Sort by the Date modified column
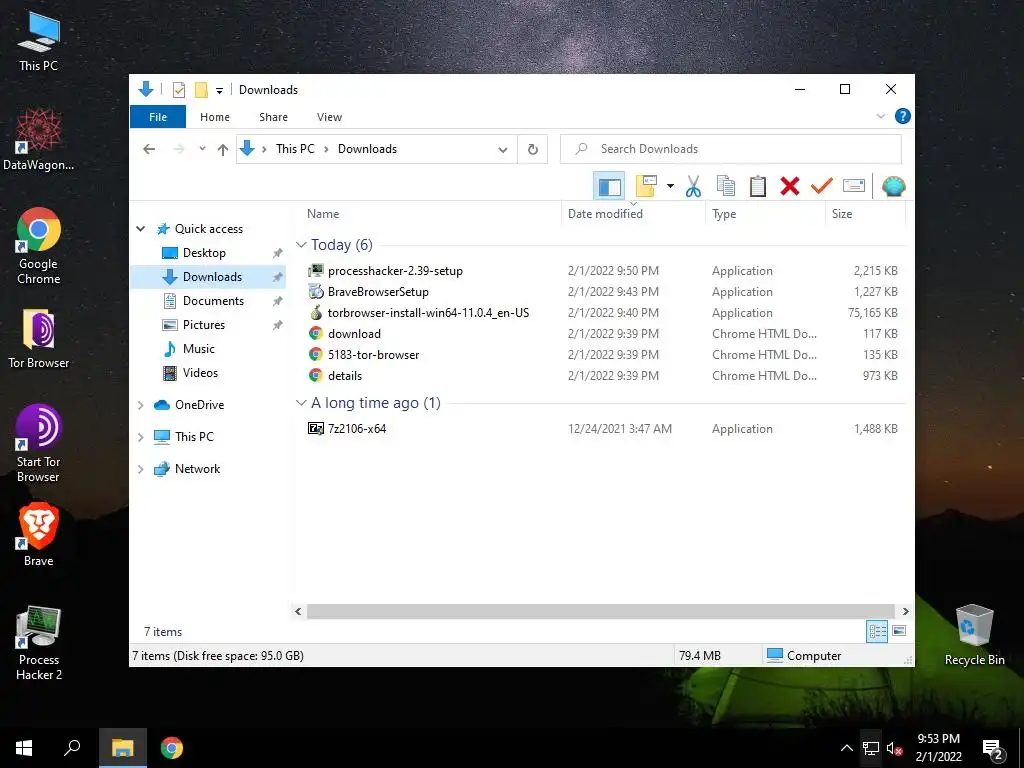 point(633,214)
